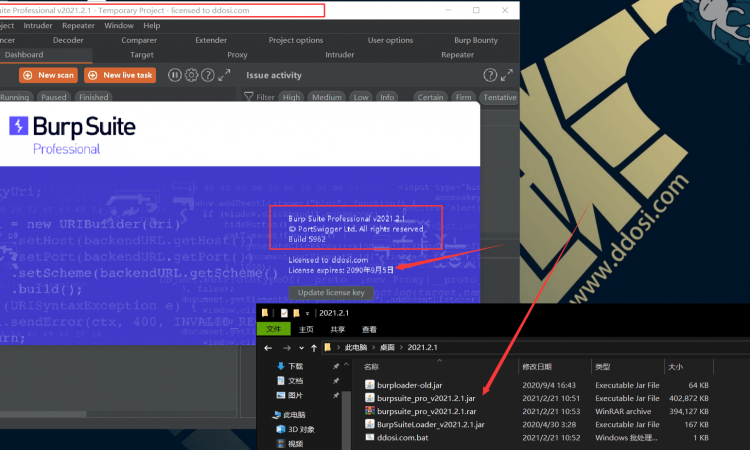Switch to the Extender tab
The width and height of the screenshot is (750, 450).
click(211, 40)
